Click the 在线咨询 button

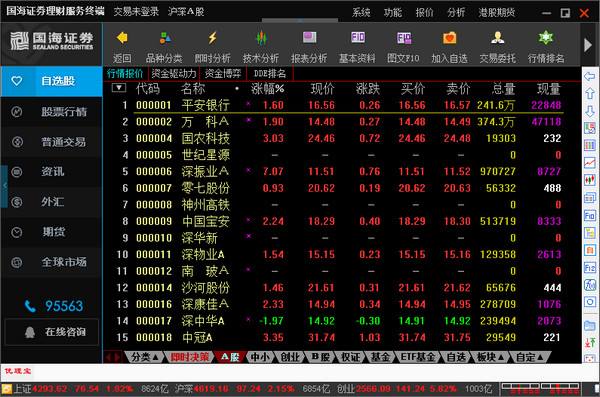pos(52,332)
